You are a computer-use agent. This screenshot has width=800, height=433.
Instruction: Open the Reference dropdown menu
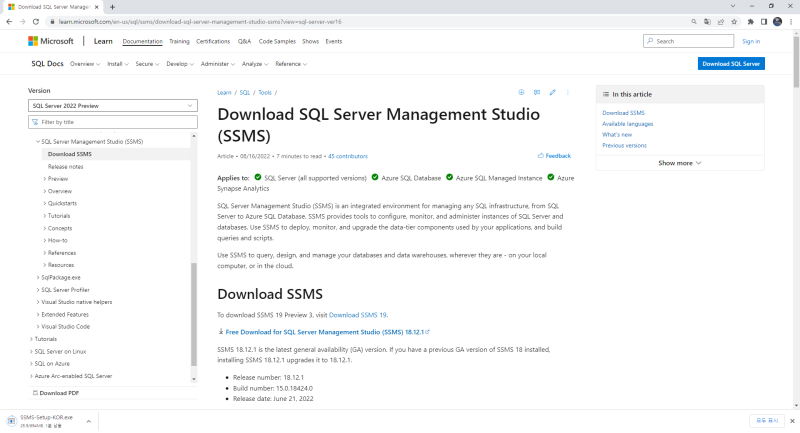291,64
